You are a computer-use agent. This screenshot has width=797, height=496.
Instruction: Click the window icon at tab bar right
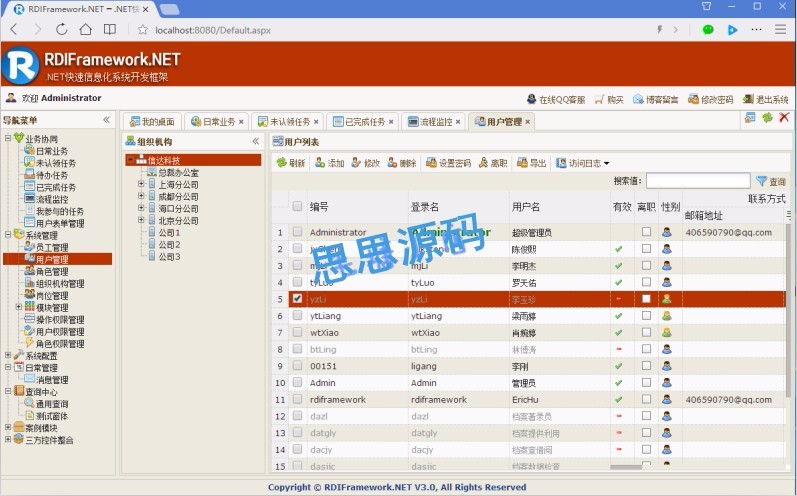[x=750, y=118]
